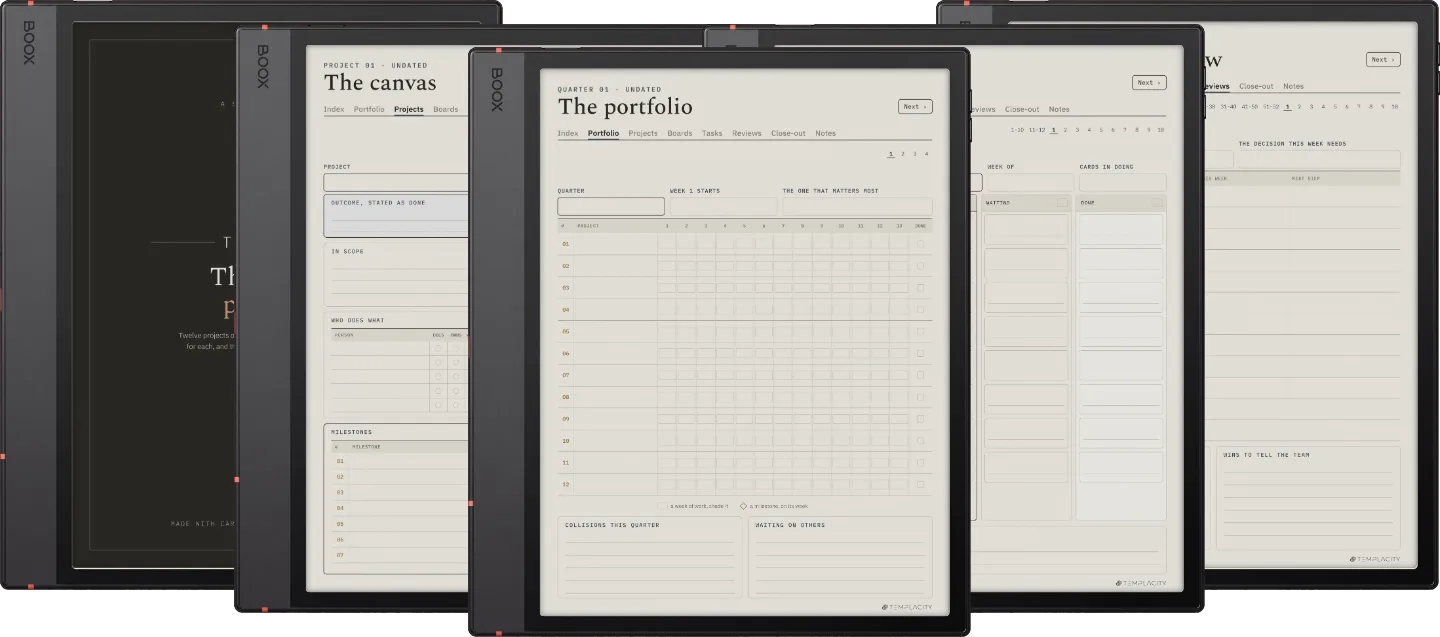This screenshot has width=1440, height=637.
Task: Select the Portfolio tab on the portfolio page
Action: click(x=603, y=133)
